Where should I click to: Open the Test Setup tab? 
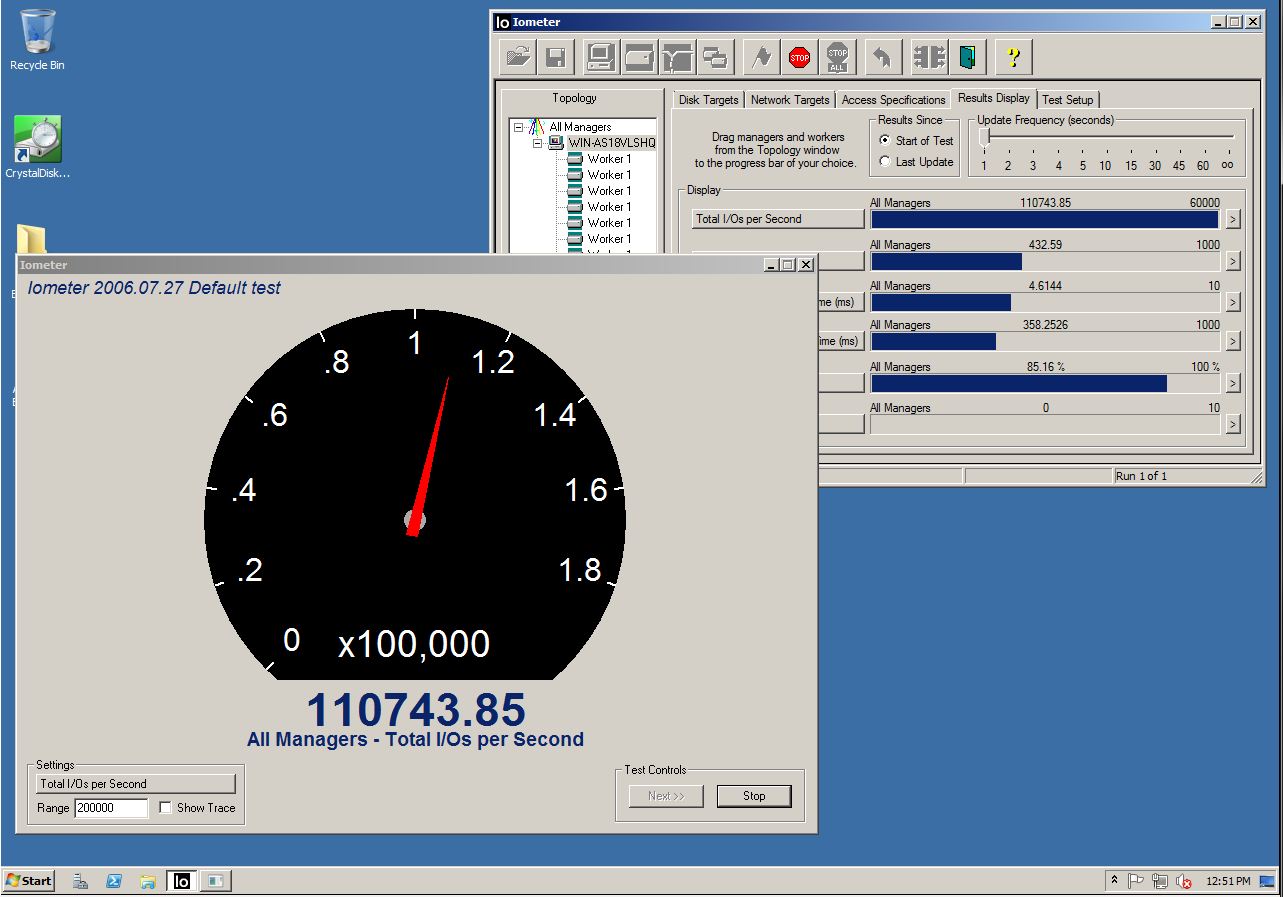1068,100
